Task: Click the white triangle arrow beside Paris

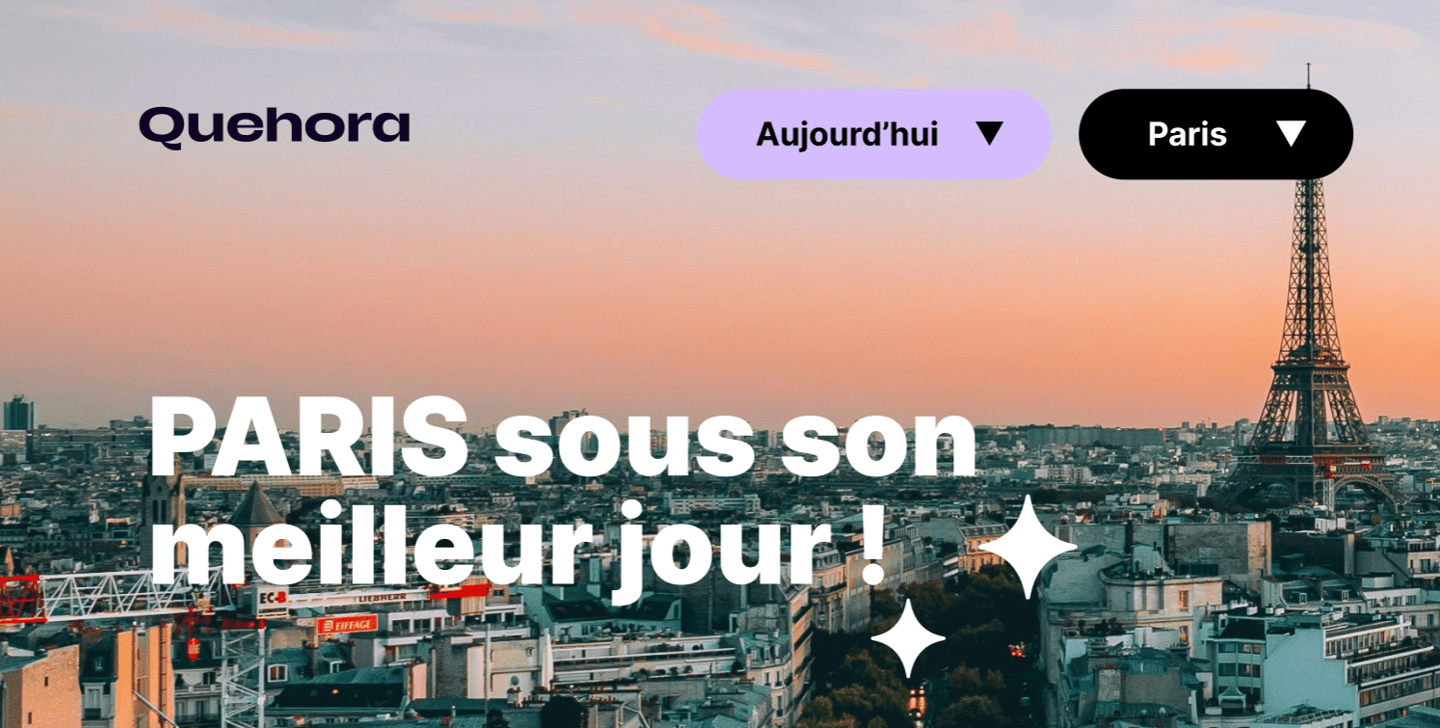Action: click(x=1291, y=133)
